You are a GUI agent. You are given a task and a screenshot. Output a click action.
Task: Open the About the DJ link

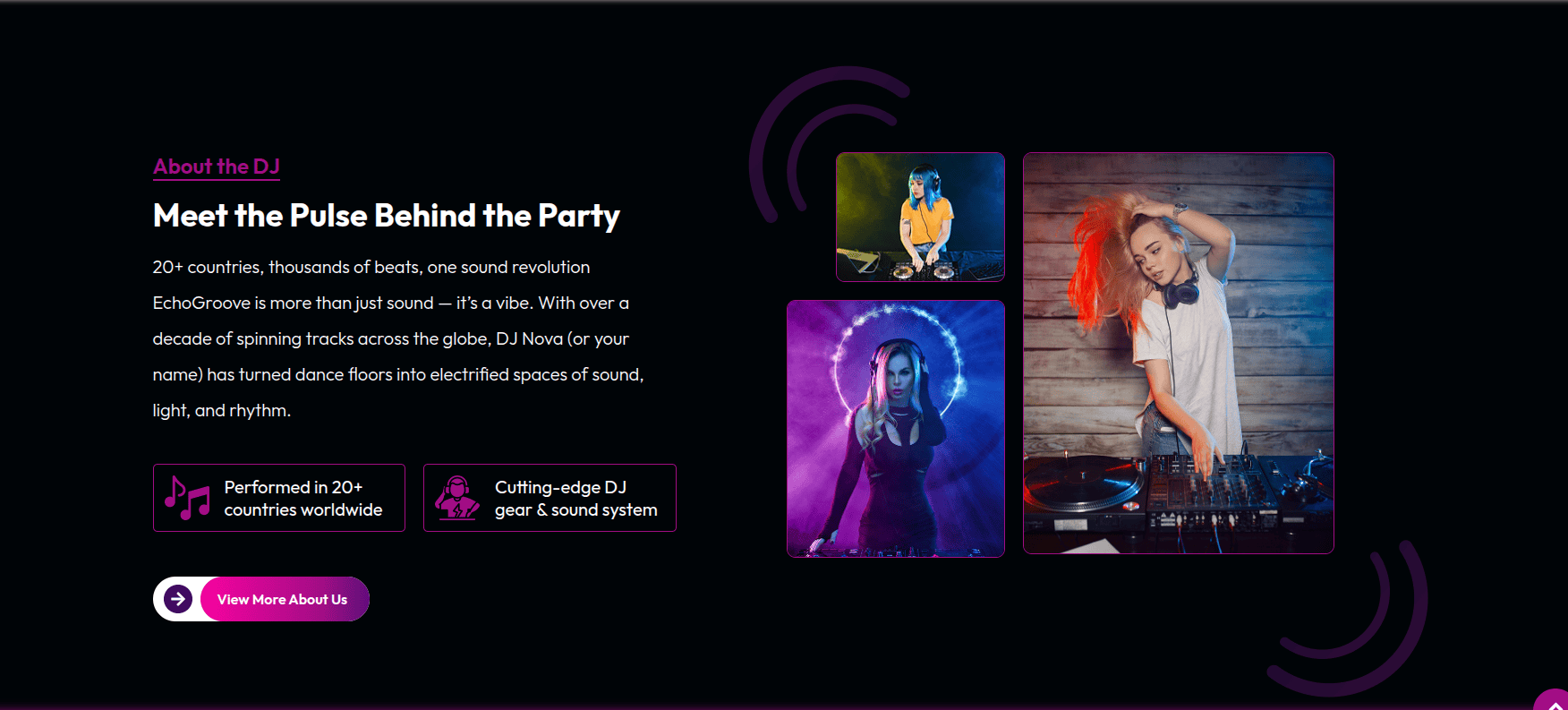click(x=217, y=167)
